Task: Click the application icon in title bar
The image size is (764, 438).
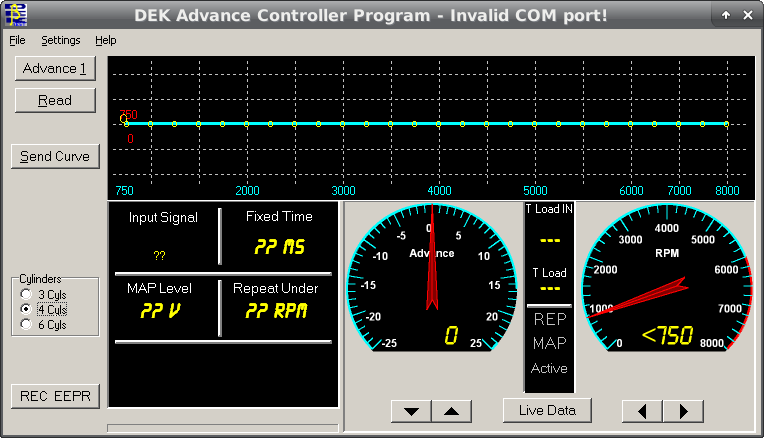Action: tap(14, 14)
